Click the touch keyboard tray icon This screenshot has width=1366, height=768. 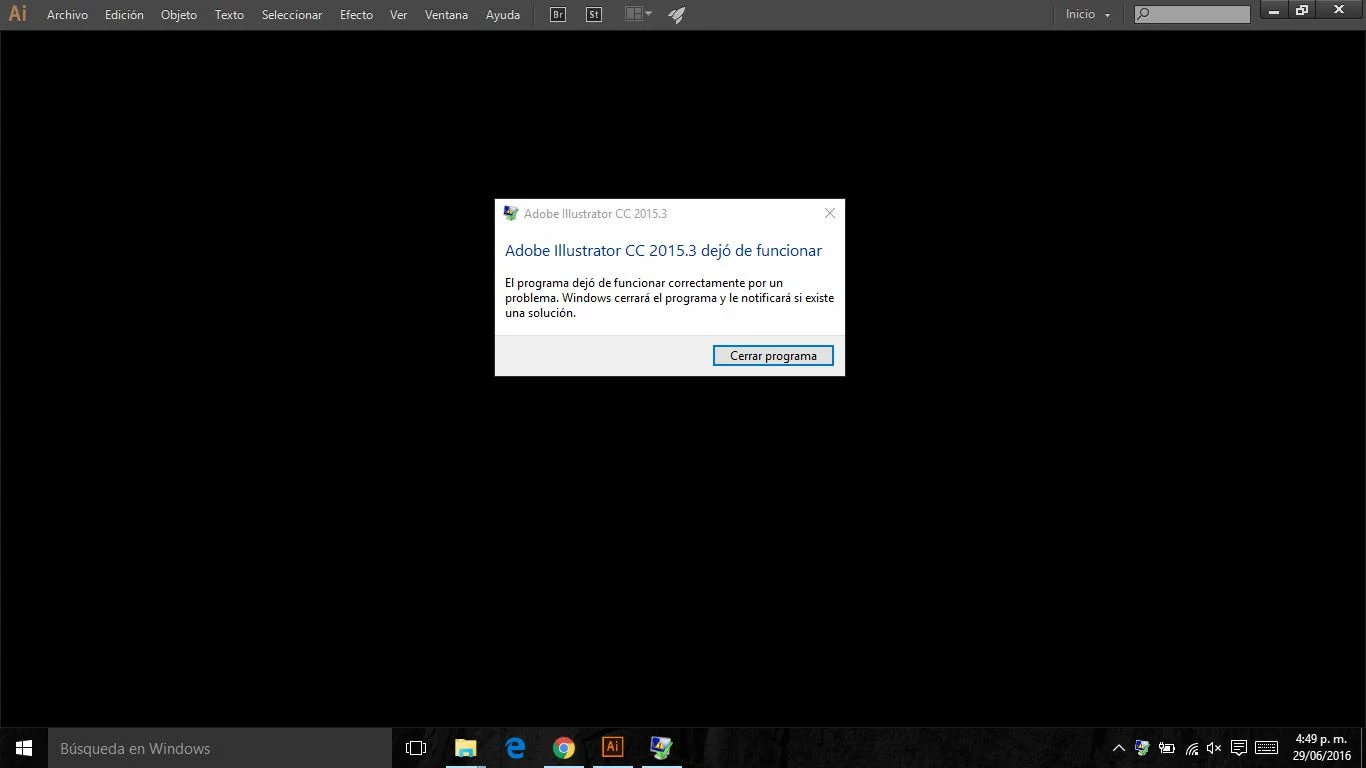(1266, 748)
